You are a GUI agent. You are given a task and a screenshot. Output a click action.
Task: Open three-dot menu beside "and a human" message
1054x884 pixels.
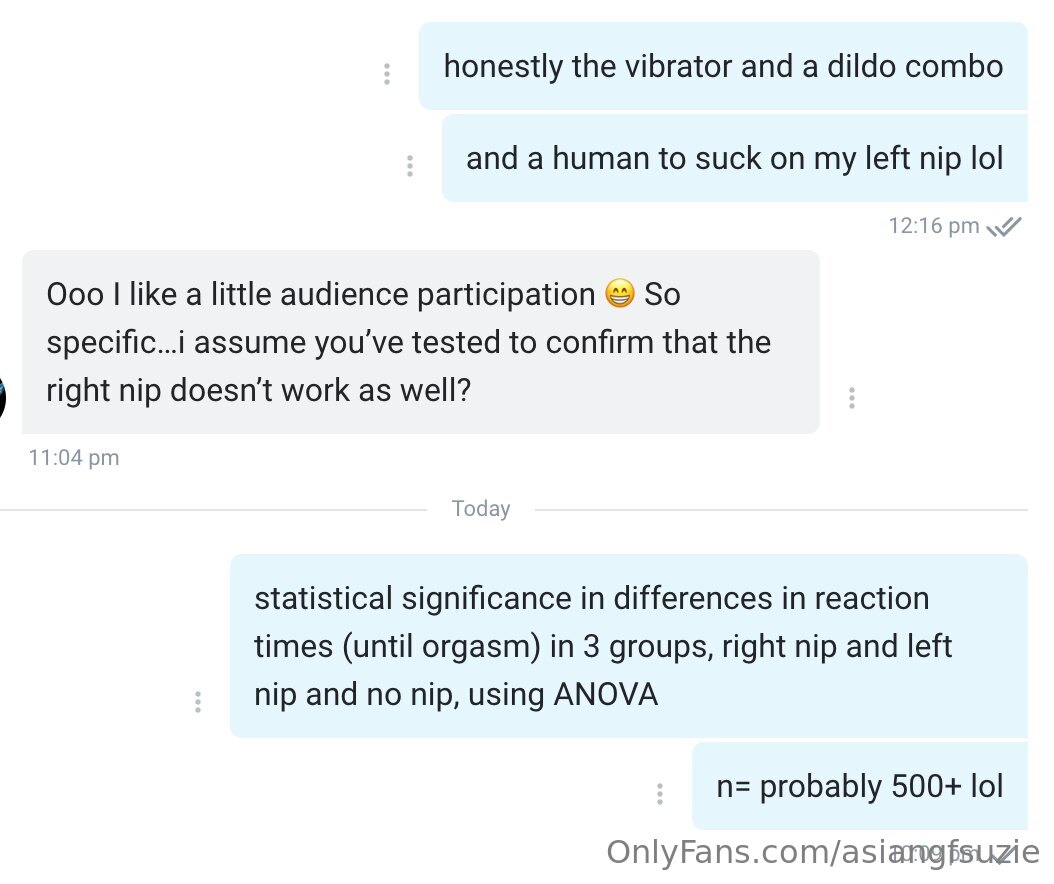coord(409,166)
